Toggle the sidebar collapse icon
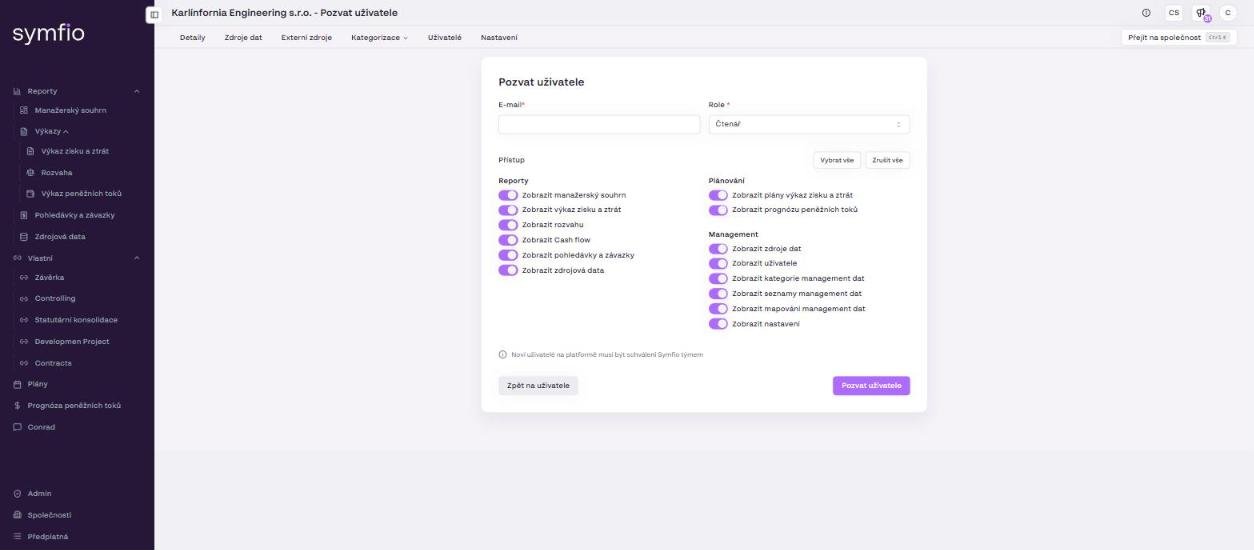The image size is (1254, 550). pyautogui.click(x=153, y=14)
